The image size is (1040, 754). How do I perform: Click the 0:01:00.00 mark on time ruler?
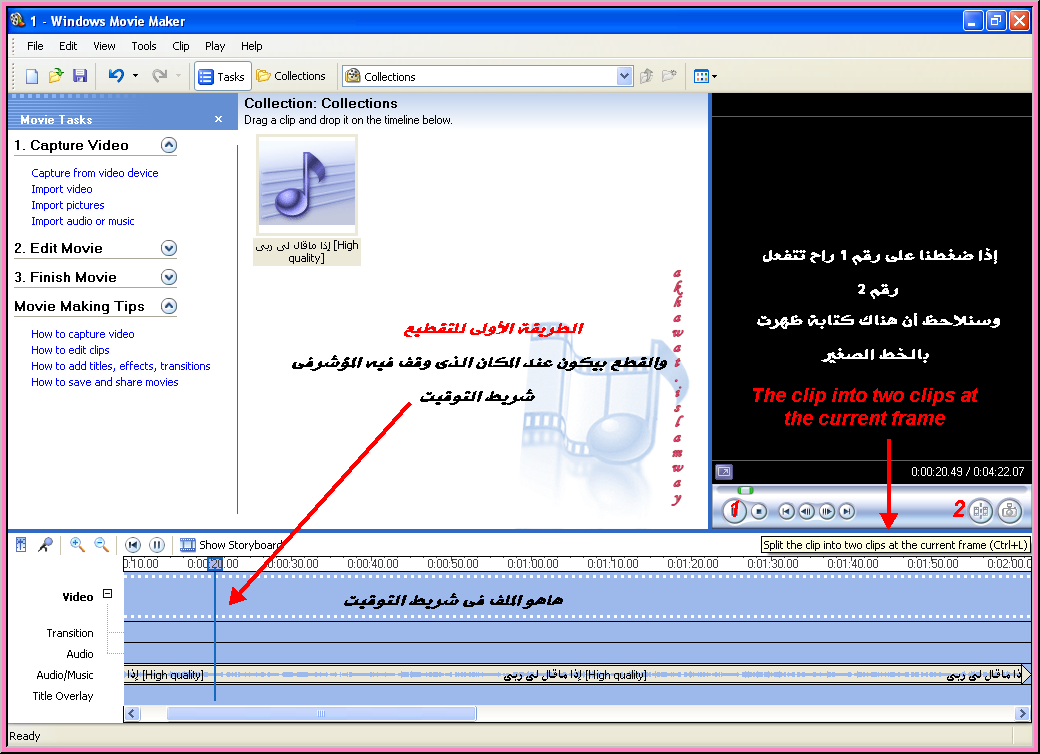tap(533, 564)
